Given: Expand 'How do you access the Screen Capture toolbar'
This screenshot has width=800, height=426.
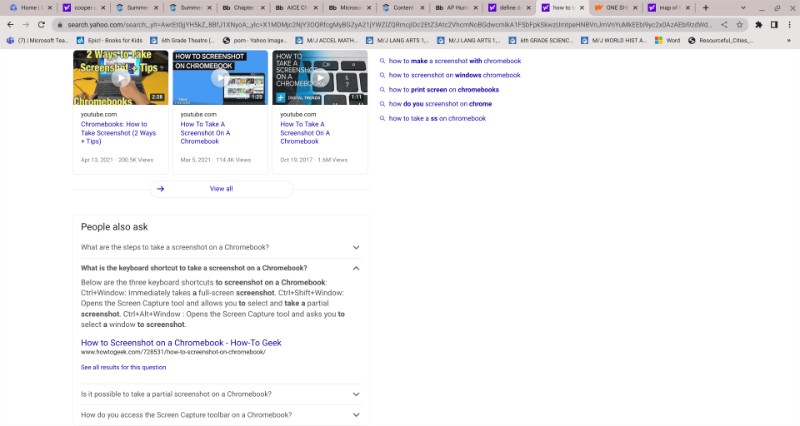Looking at the screenshot, I should click(x=355, y=414).
